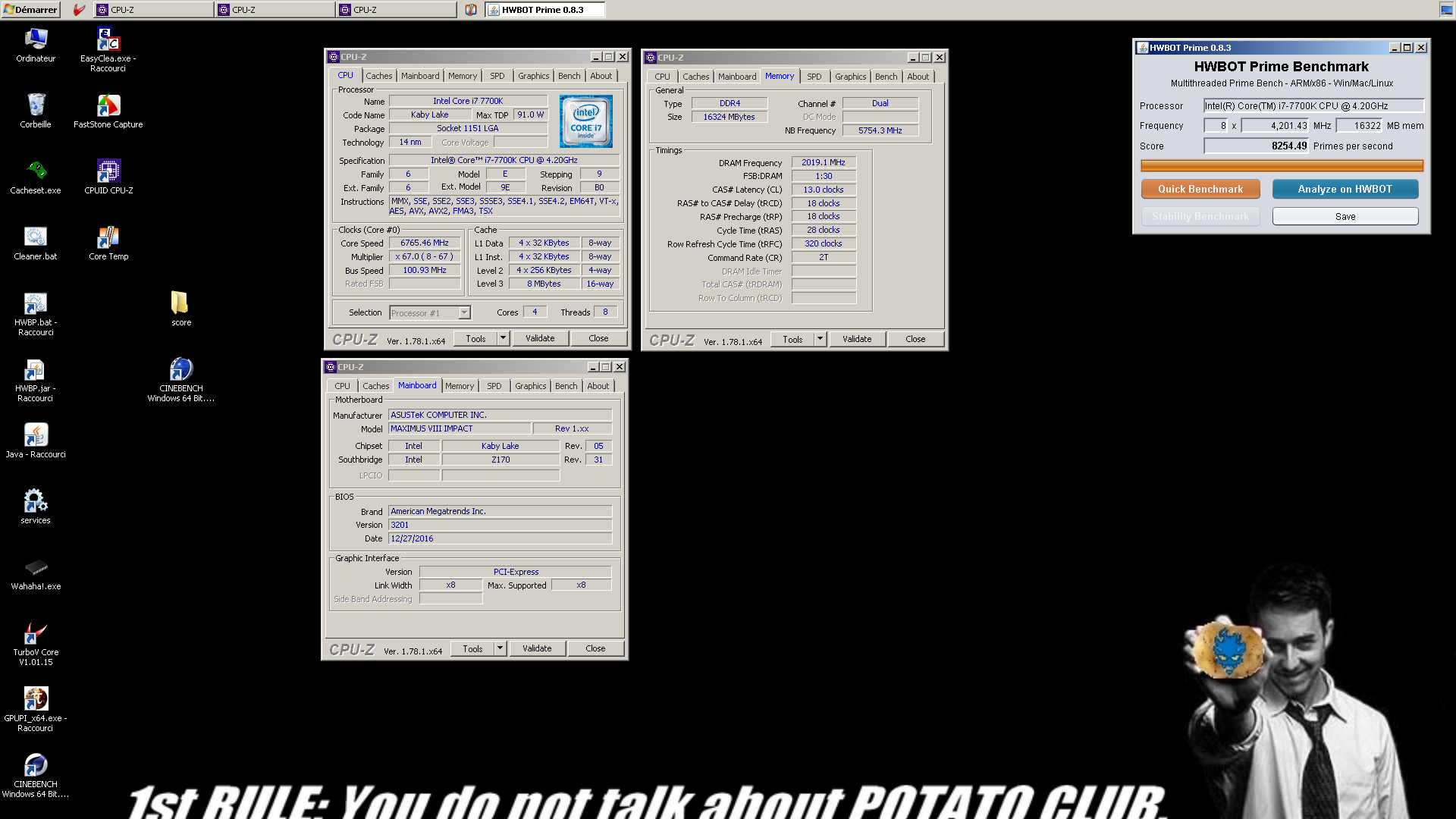This screenshot has height=819, width=1456.
Task: Open the Démarrer start menu
Action: 31,10
